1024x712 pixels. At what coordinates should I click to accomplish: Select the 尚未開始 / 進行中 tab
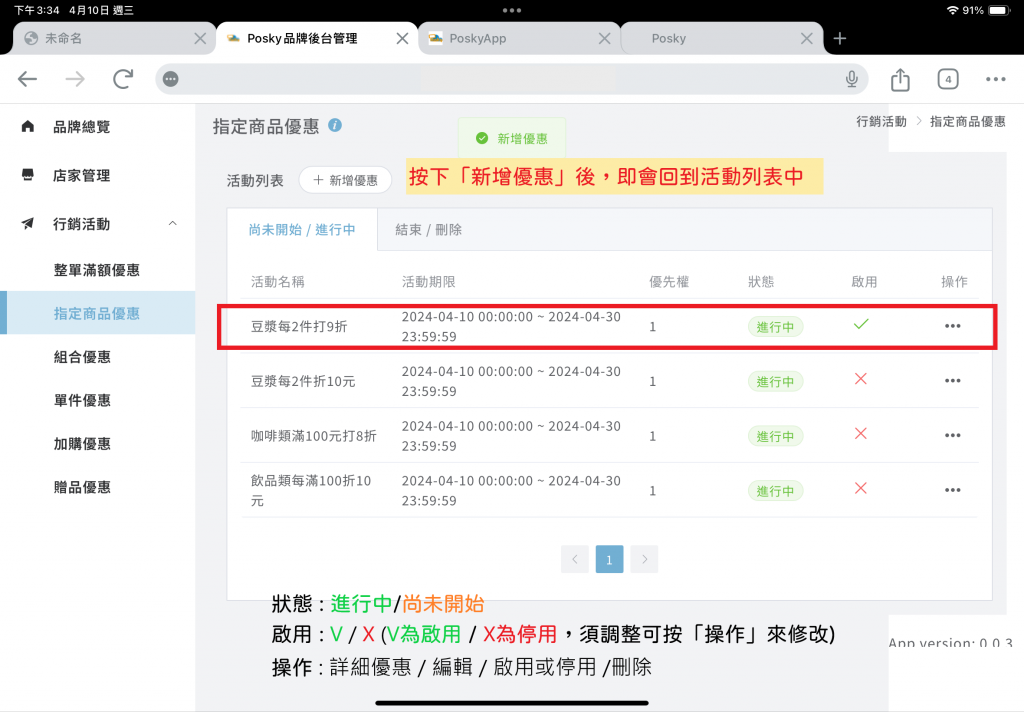click(302, 230)
